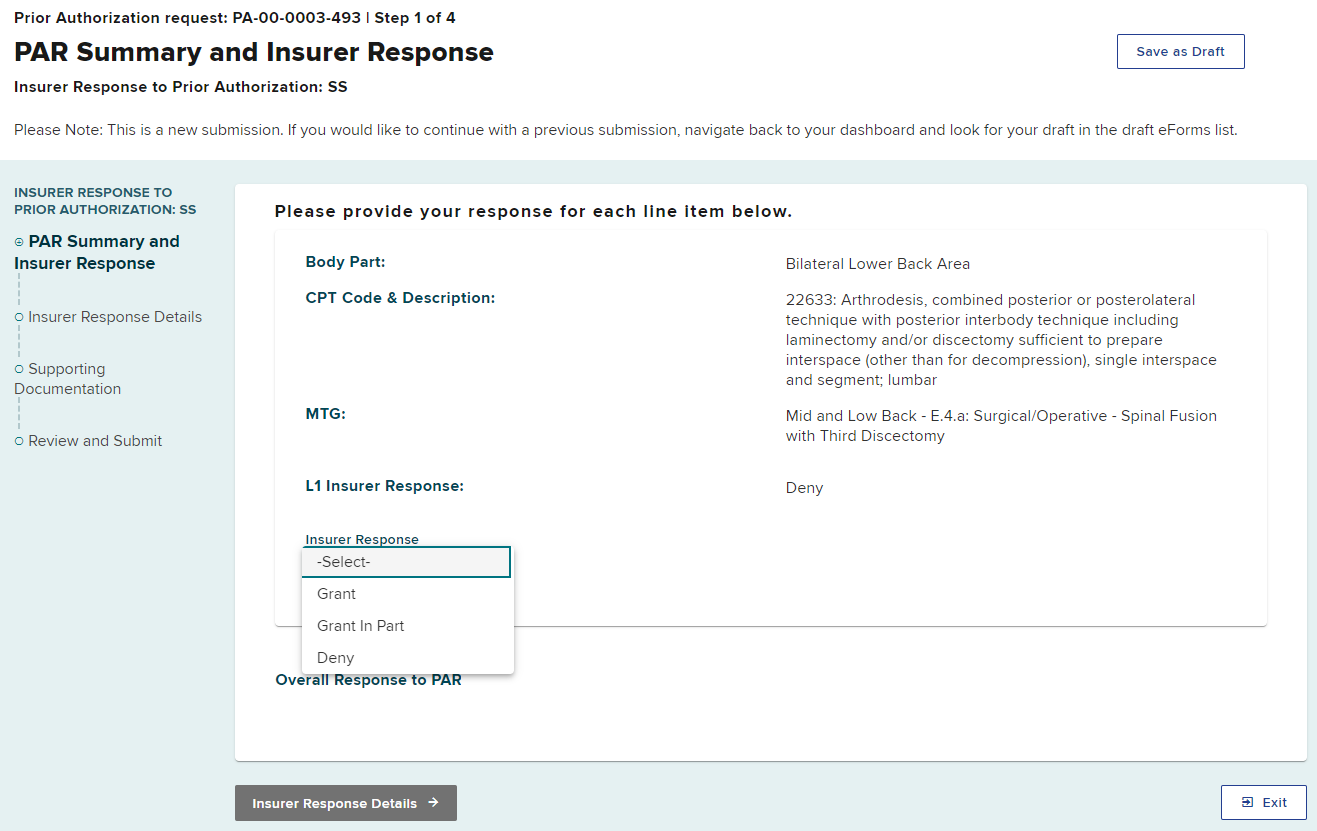Click circle icon beside PAR Summary step
Image resolution: width=1317 pixels, height=831 pixels.
point(19,242)
